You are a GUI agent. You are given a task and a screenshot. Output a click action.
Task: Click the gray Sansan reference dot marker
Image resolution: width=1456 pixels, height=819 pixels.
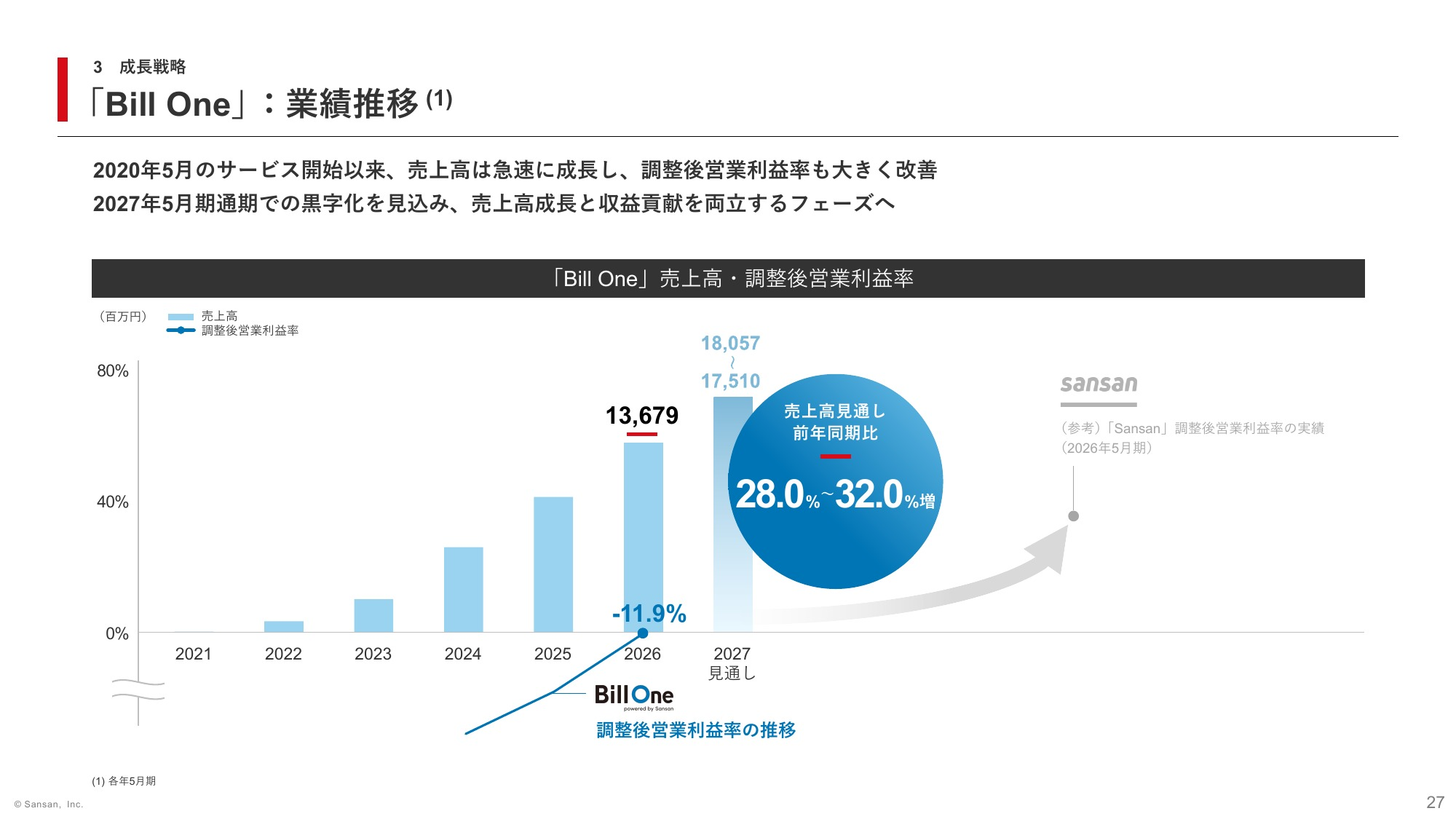[1073, 516]
